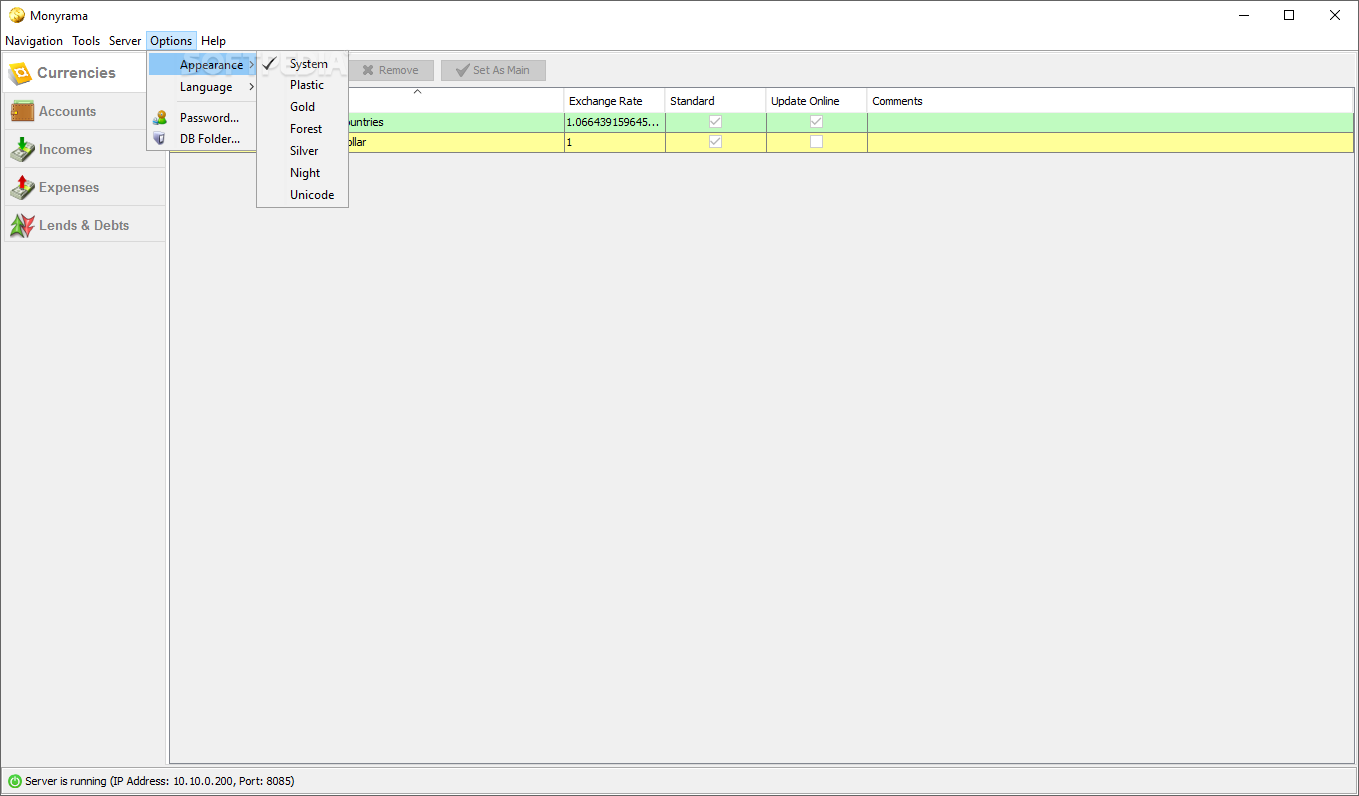Click the Incomes money icon
Image resolution: width=1359 pixels, height=796 pixels.
point(22,149)
